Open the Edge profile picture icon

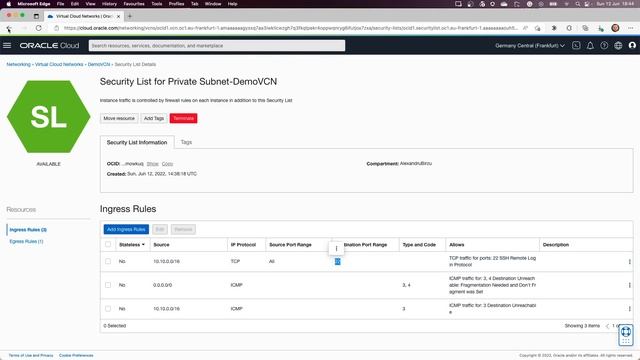click(x=616, y=28)
